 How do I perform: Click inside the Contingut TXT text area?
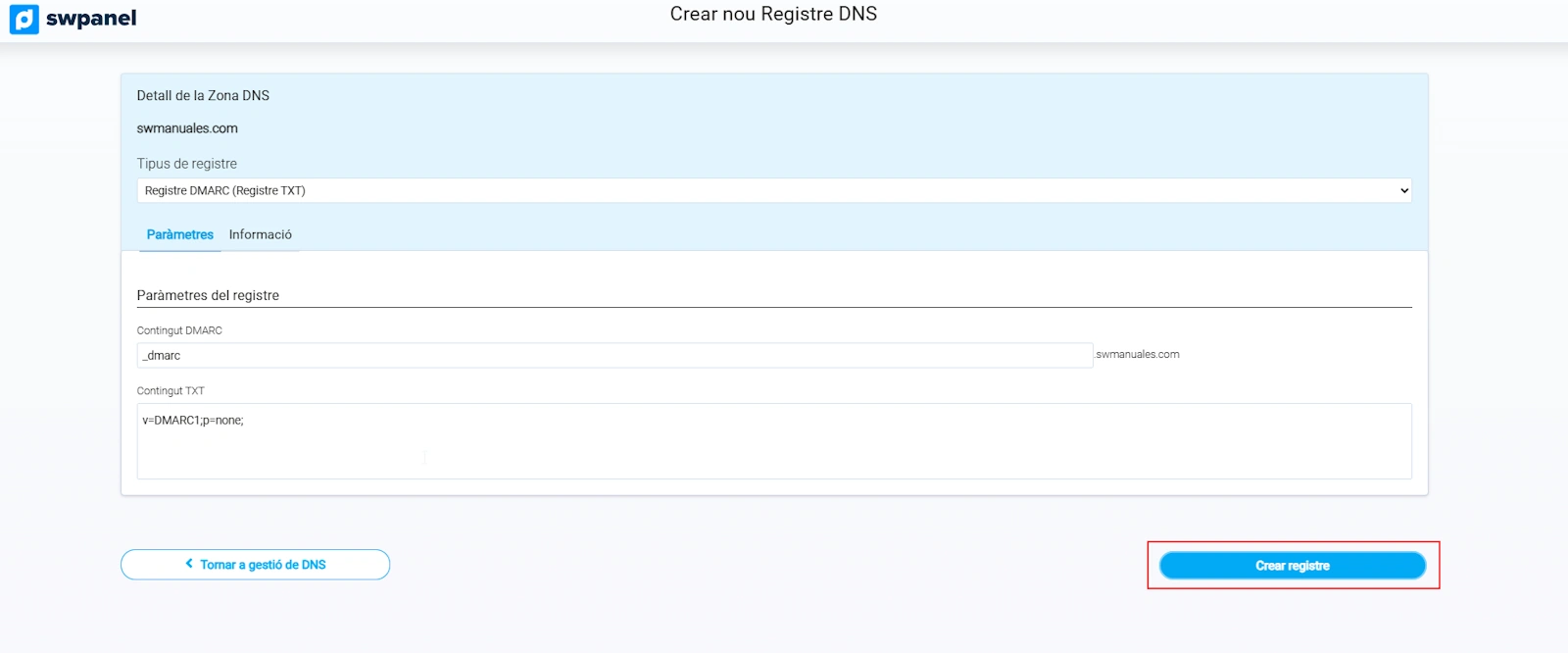tap(773, 446)
